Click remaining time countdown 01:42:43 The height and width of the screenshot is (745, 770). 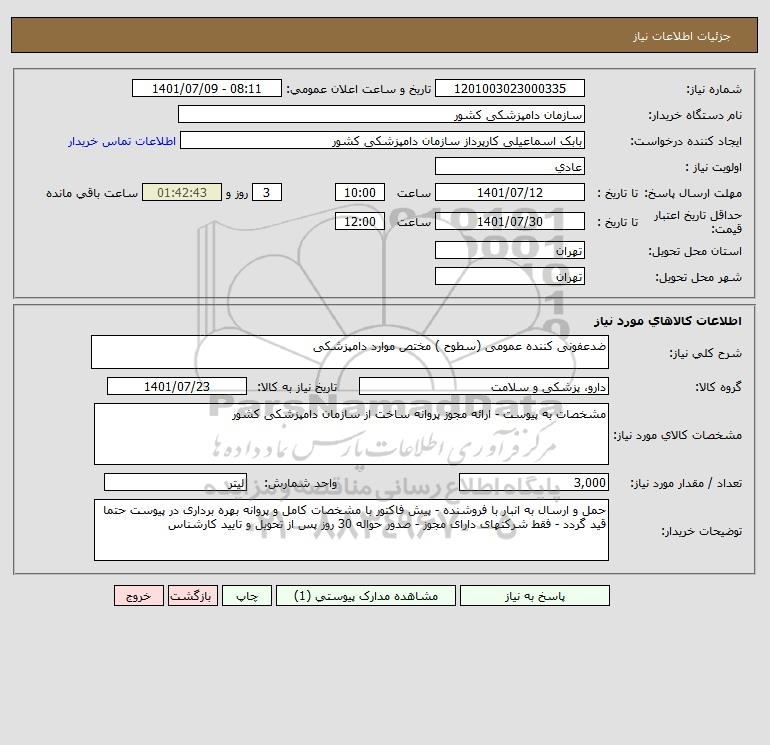click(x=182, y=193)
